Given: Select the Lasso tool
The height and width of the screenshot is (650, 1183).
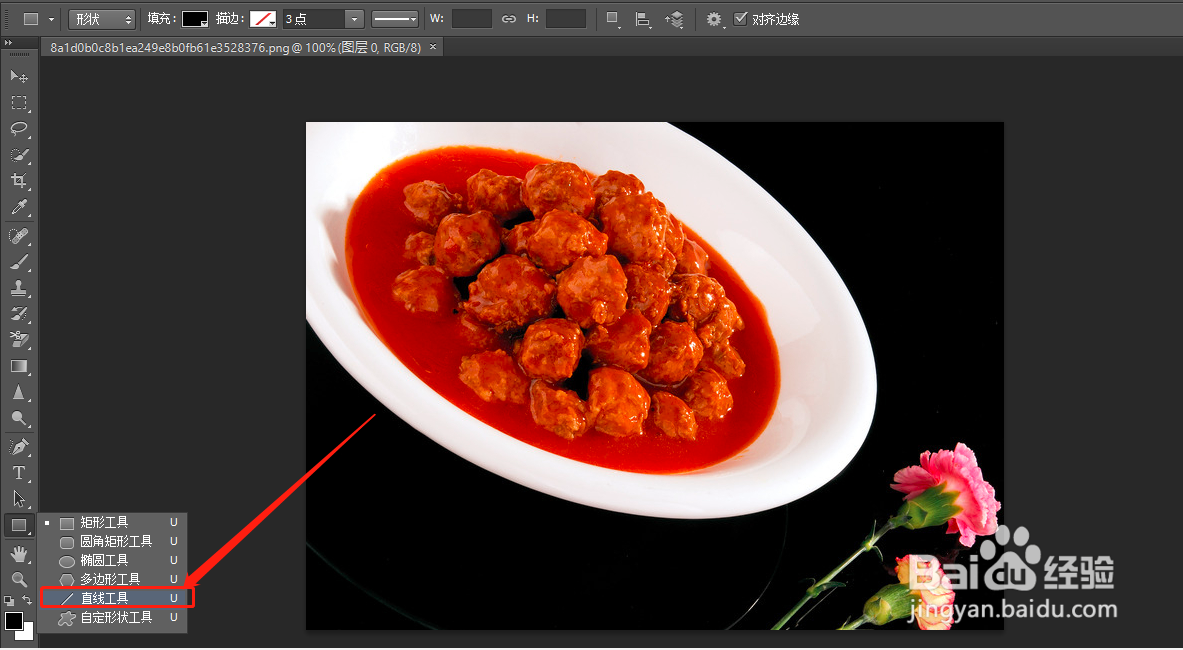Looking at the screenshot, I should coord(19,129).
